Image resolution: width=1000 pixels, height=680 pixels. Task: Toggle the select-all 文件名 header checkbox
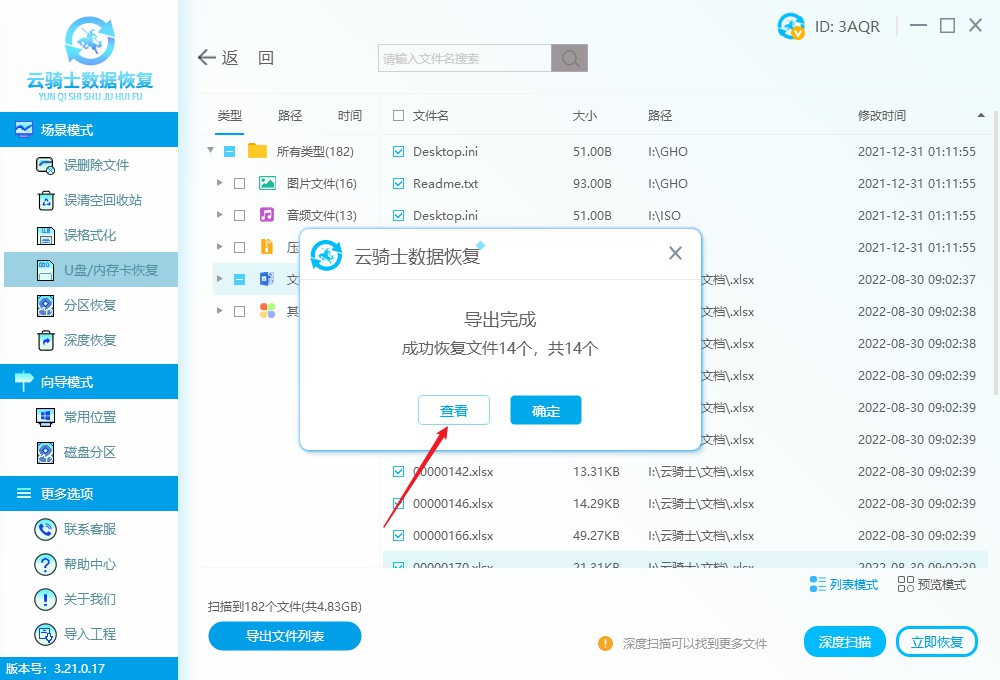pyautogui.click(x=399, y=115)
